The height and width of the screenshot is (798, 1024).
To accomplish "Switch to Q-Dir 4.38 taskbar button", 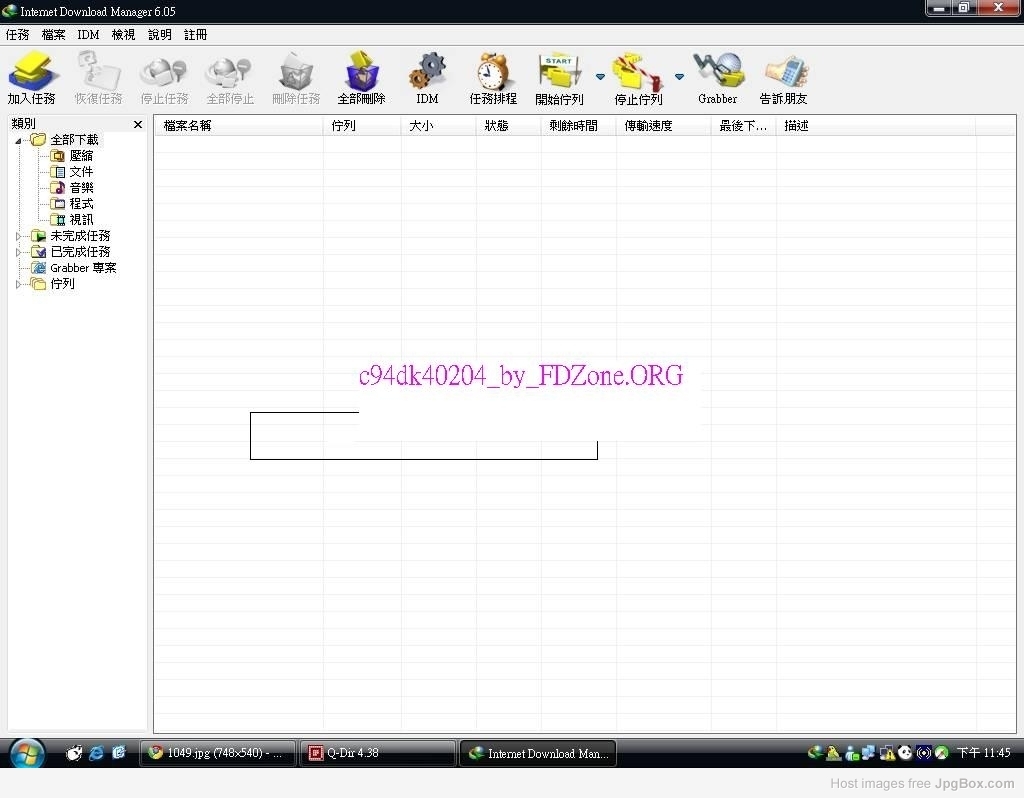I will [x=377, y=753].
